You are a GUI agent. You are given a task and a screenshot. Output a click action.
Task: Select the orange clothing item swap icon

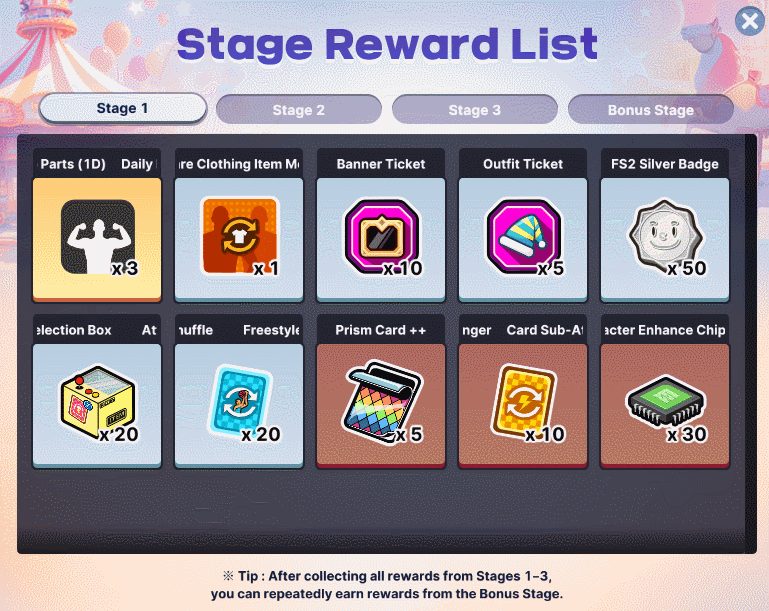239,235
